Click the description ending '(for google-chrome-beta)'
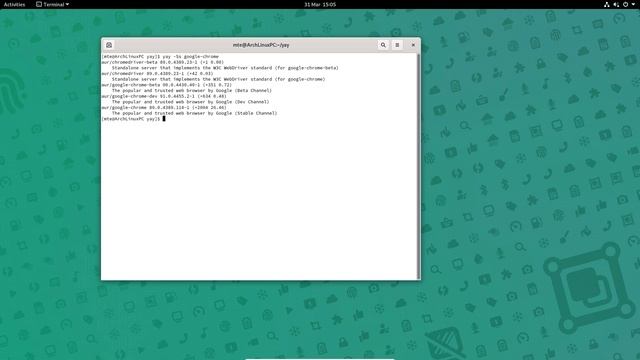The height and width of the screenshot is (360, 640). 225,68
